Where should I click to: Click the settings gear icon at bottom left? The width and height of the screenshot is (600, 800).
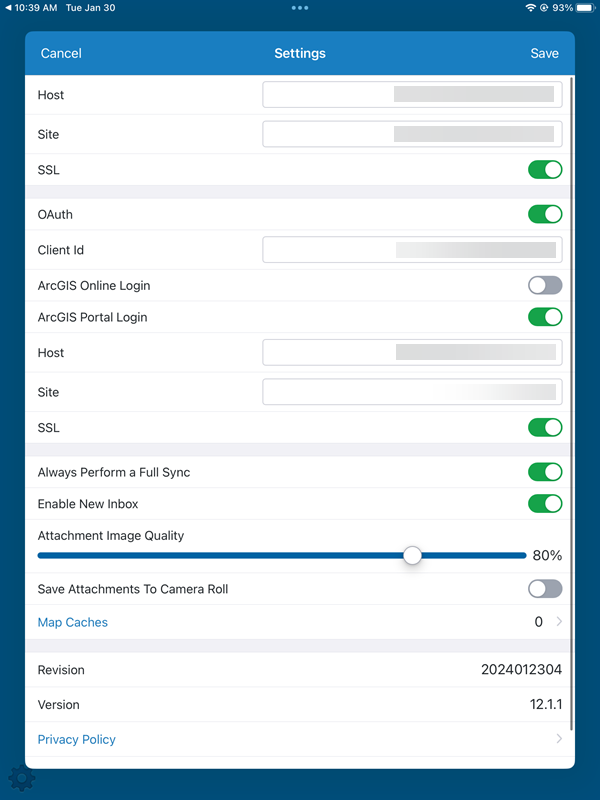click(x=16, y=777)
